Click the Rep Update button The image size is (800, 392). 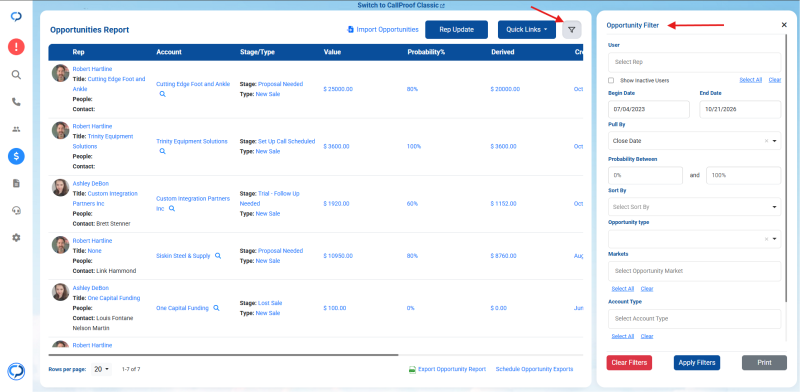(x=456, y=30)
